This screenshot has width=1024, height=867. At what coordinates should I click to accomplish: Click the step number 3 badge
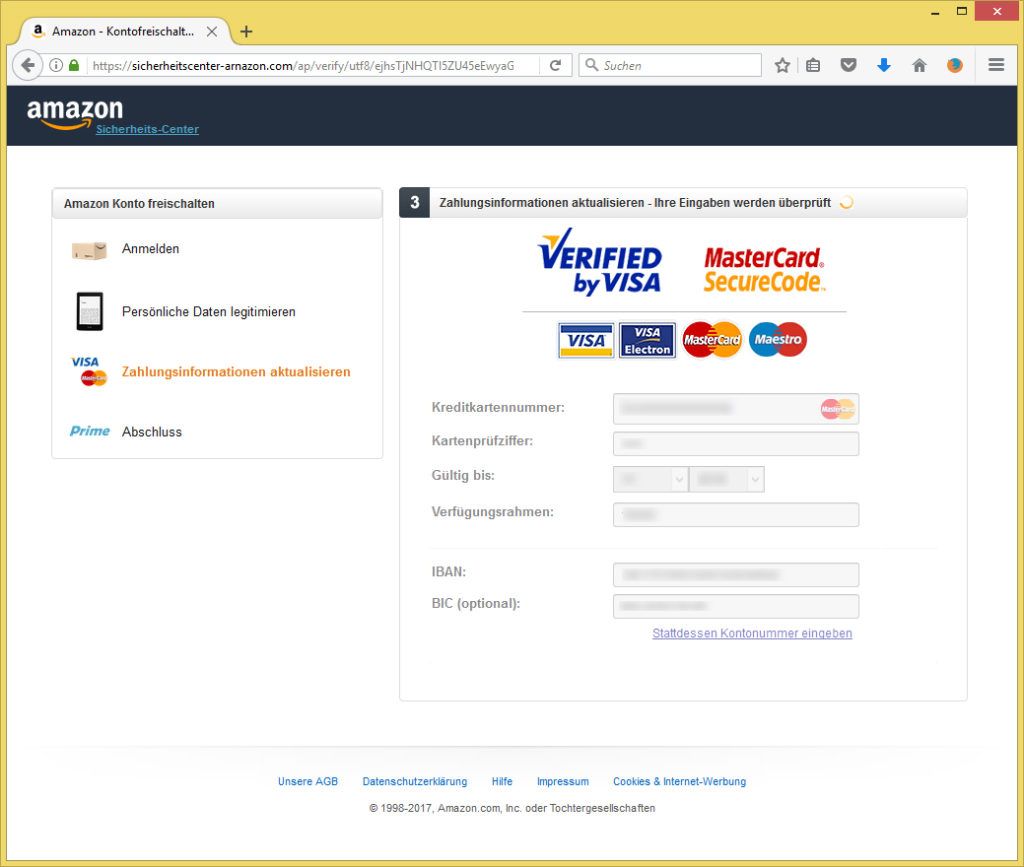click(x=414, y=202)
